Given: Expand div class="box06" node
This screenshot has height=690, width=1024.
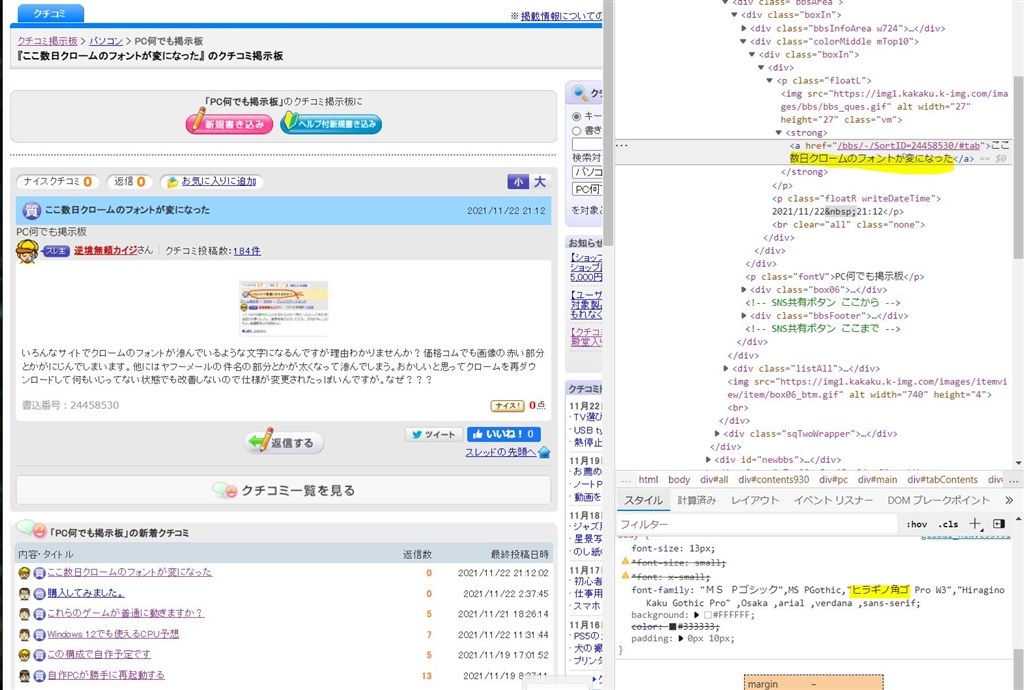Looking at the screenshot, I should coord(743,289).
